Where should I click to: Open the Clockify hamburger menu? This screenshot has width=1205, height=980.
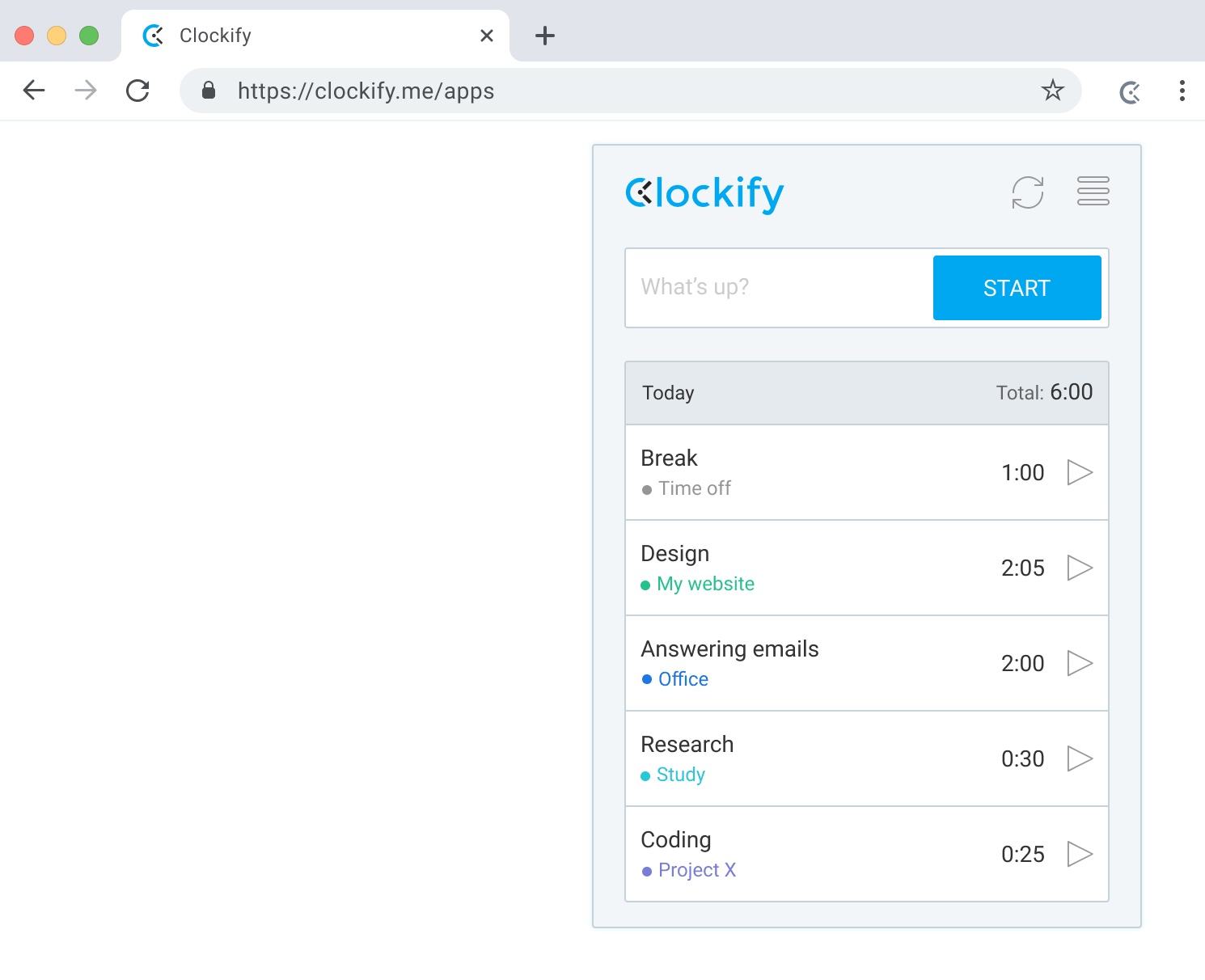(1093, 191)
